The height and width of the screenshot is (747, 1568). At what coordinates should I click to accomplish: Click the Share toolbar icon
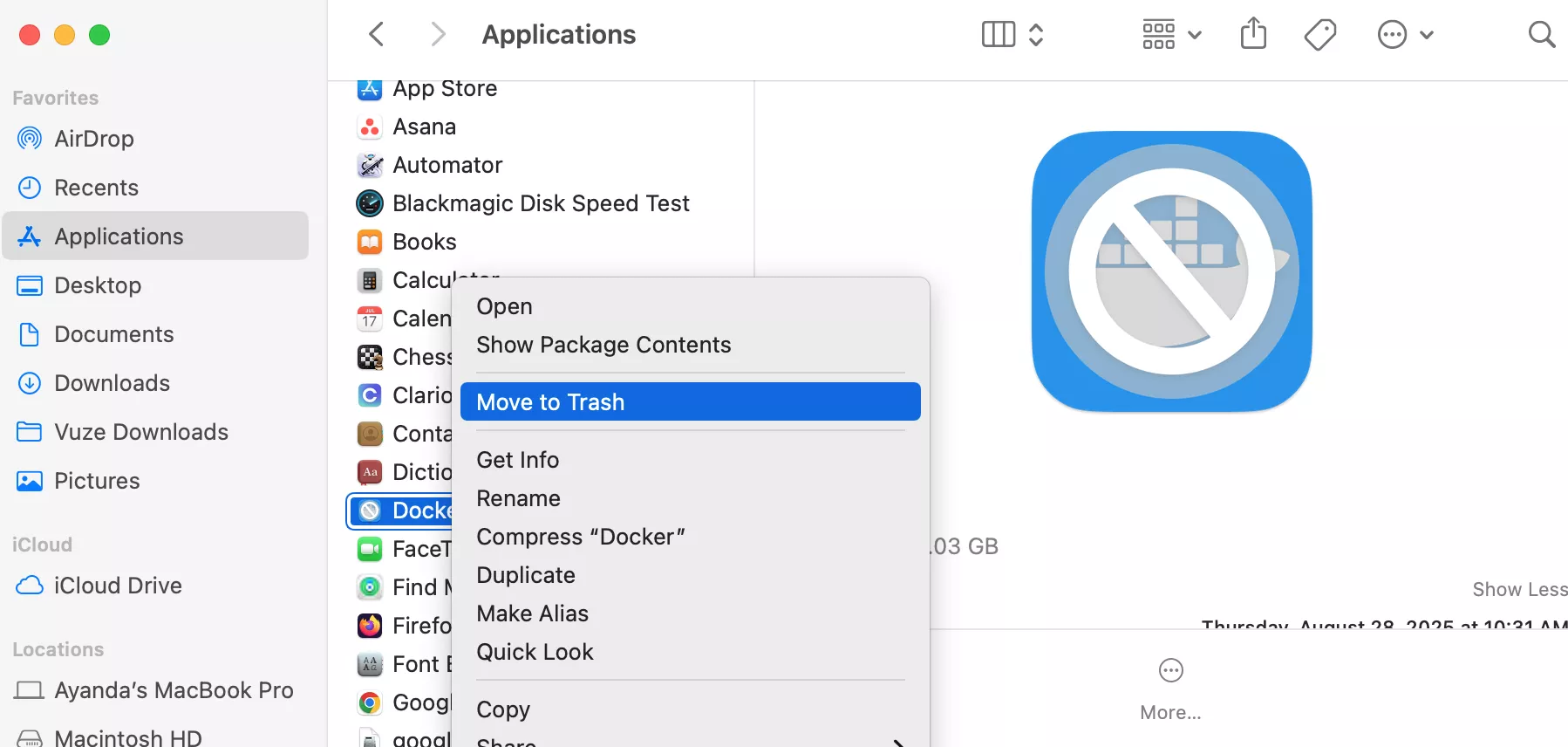pos(1253,34)
